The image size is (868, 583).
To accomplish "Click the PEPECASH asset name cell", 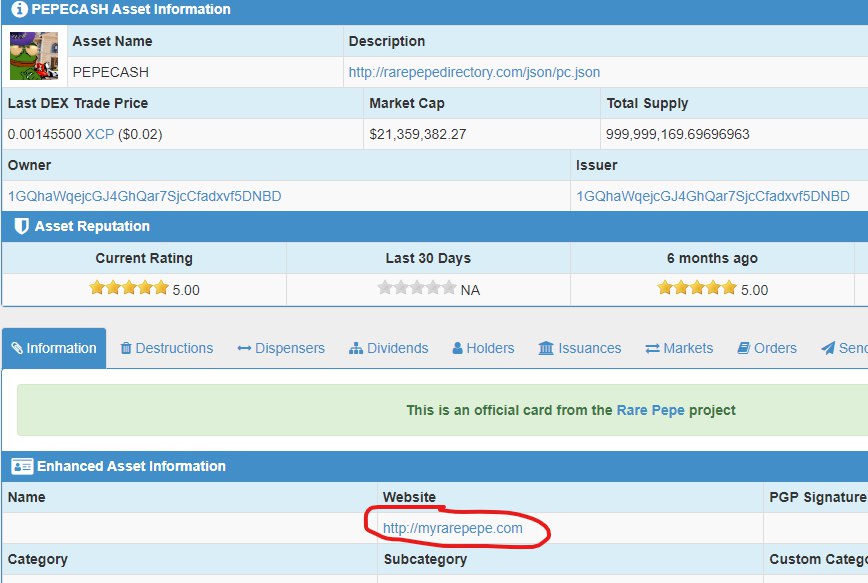I will 205,72.
